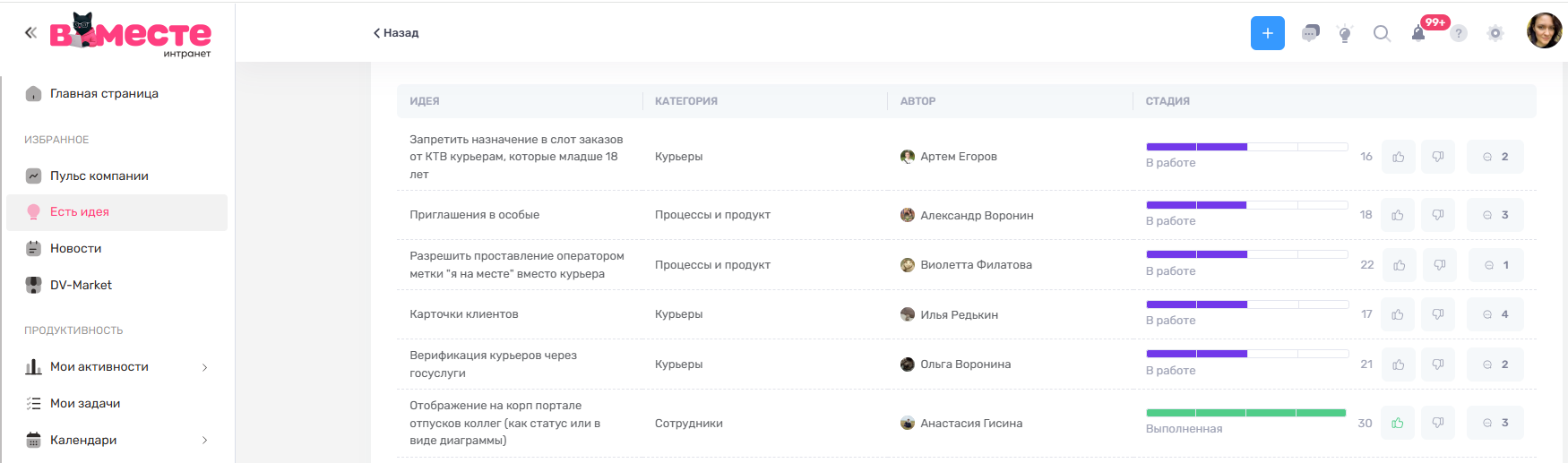The height and width of the screenshot is (463, 1568).
Task: Toggle like on the Анастасия Гисина idea
Action: tap(1398, 423)
